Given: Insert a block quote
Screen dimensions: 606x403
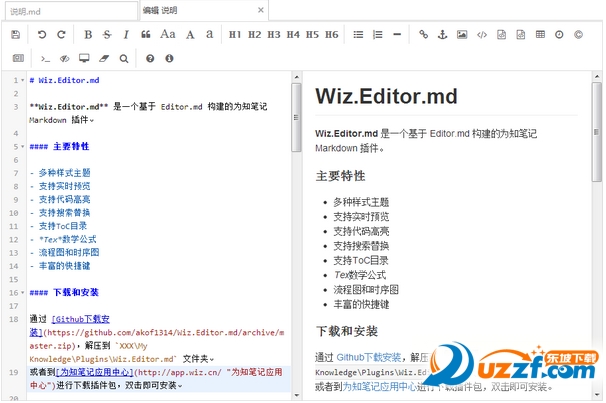Looking at the screenshot, I should (146, 35).
